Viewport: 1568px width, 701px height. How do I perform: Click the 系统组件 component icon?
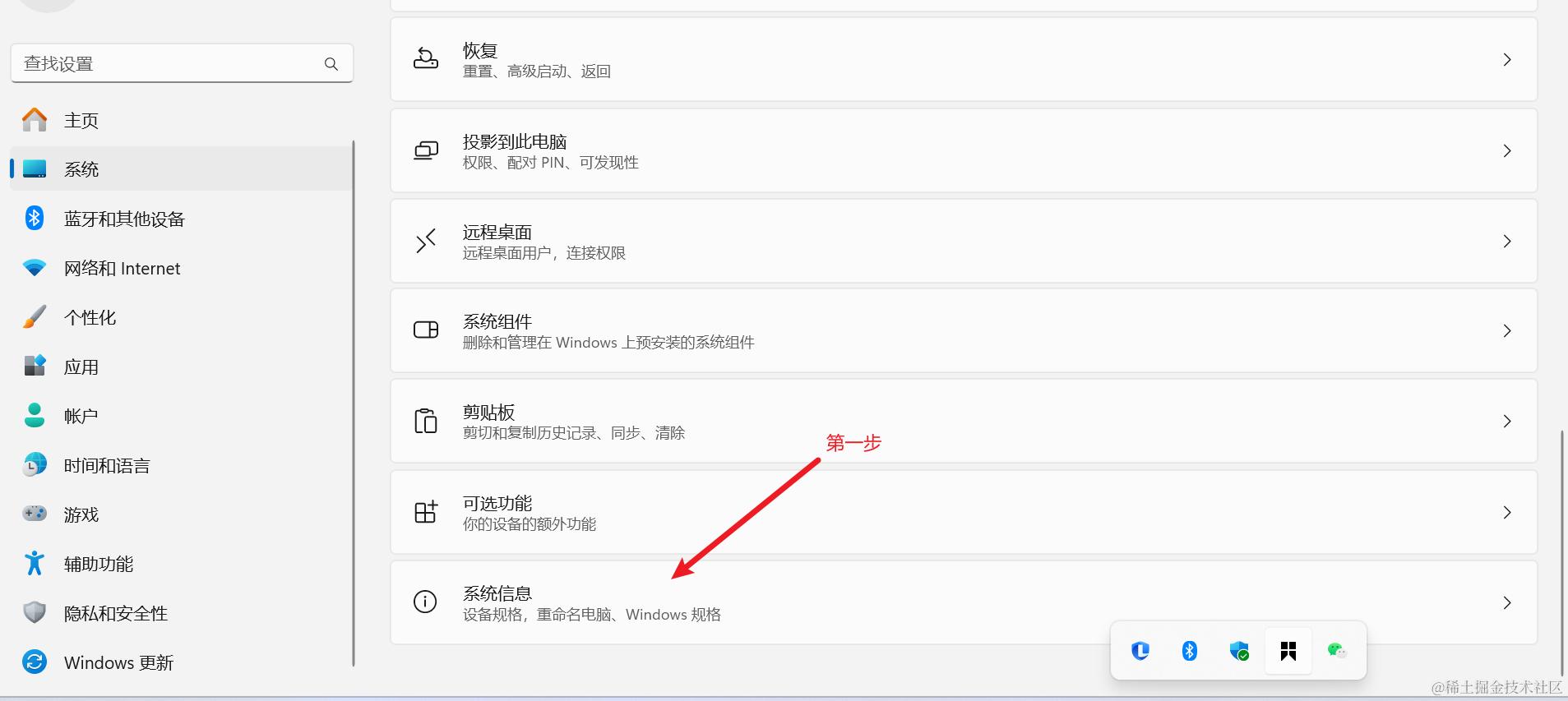point(426,330)
